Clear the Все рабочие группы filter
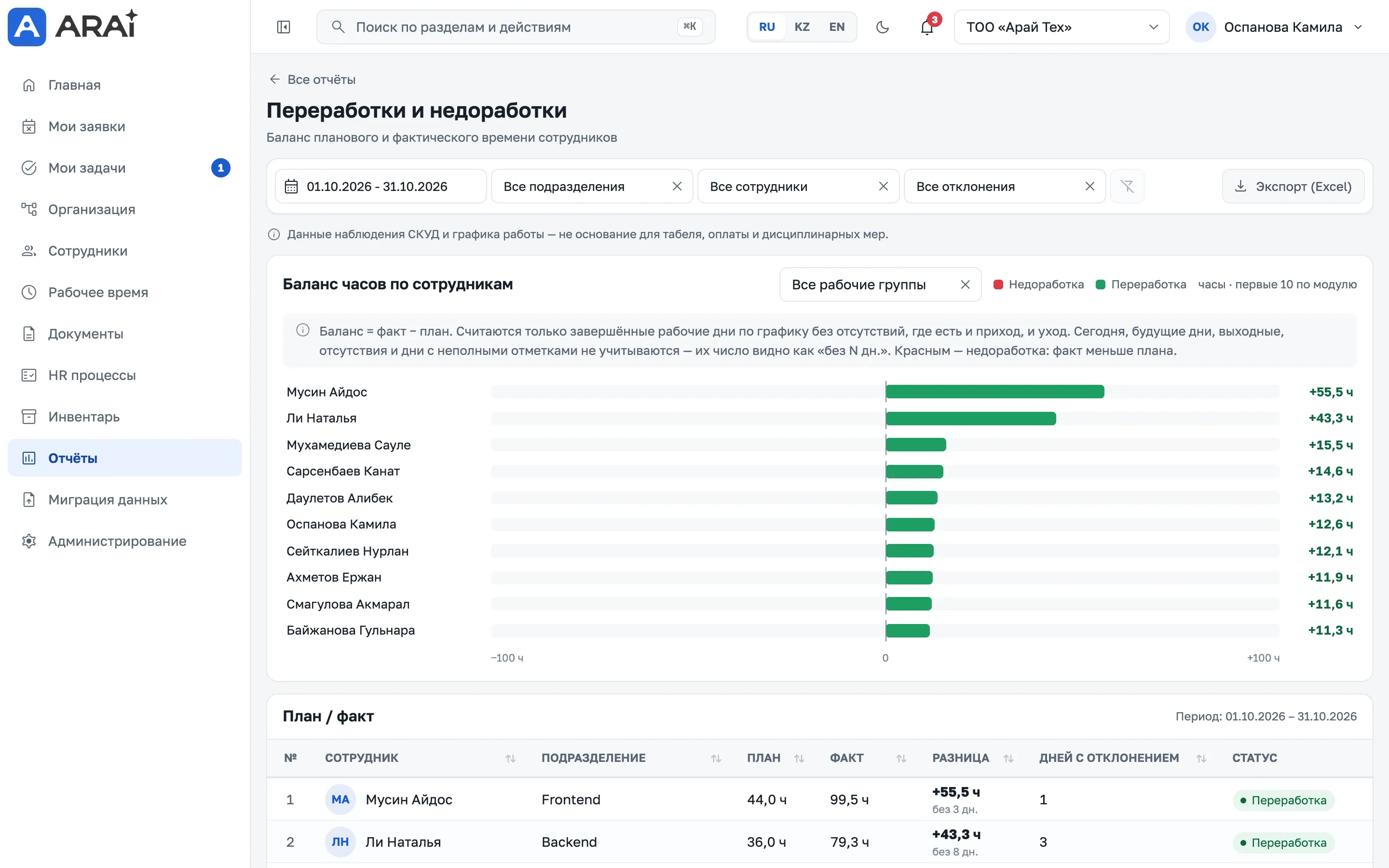The width and height of the screenshot is (1389, 868). click(x=966, y=284)
